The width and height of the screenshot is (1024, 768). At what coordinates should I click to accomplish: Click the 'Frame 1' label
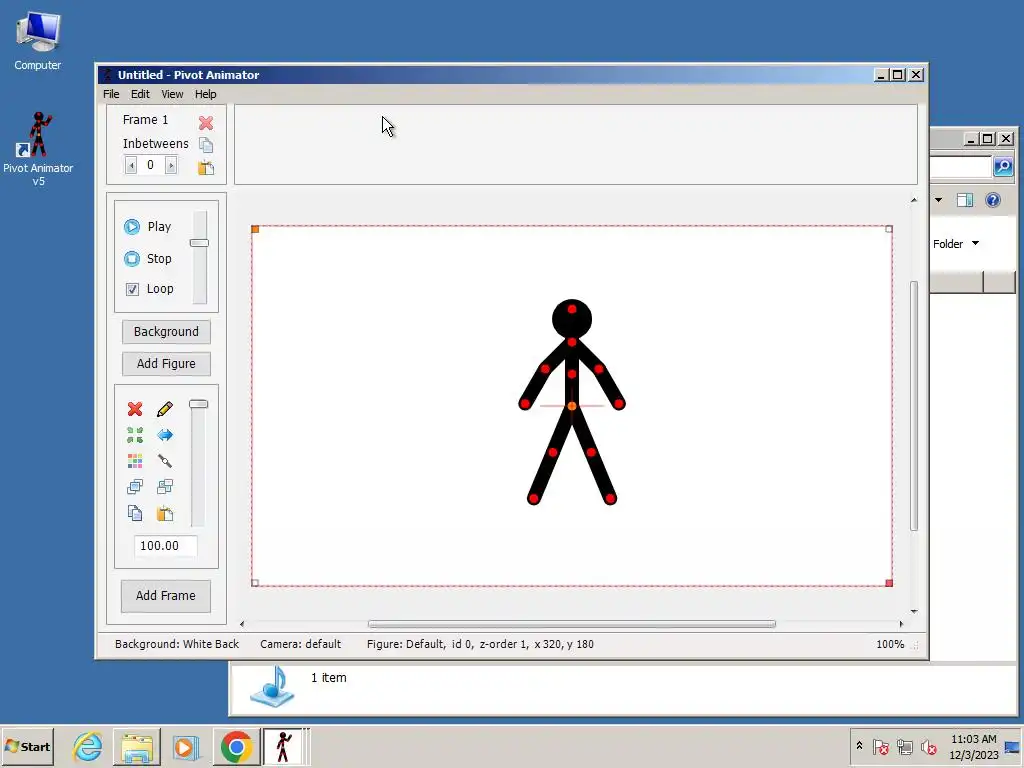pos(145,120)
